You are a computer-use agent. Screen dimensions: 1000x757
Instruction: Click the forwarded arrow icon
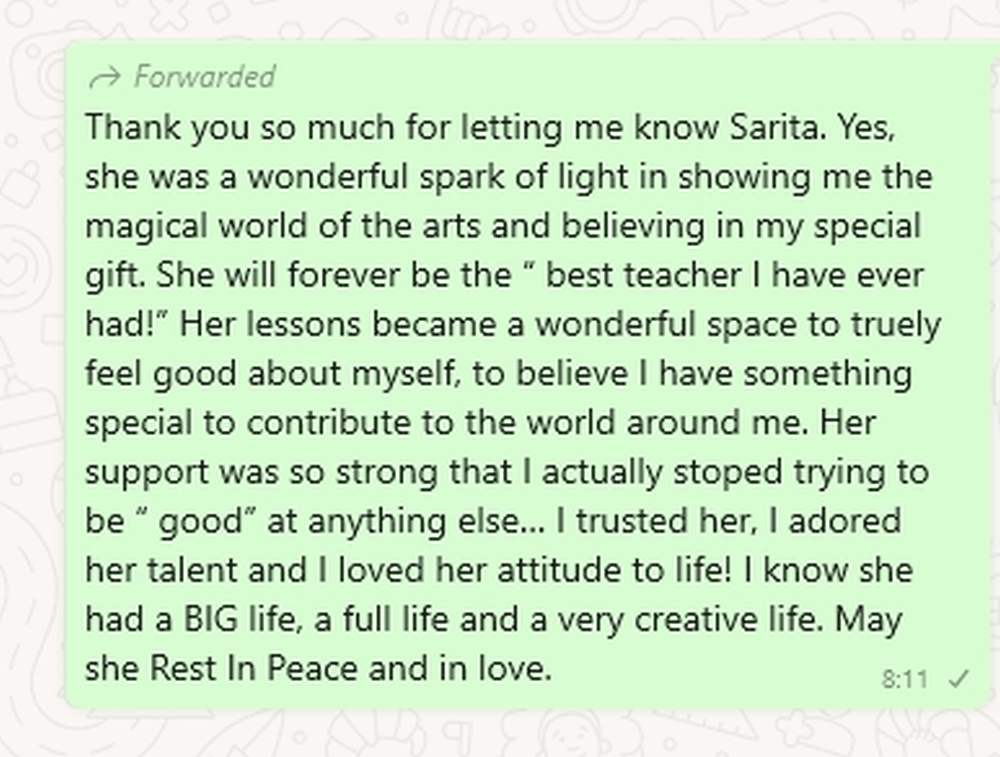pyautogui.click(x=105, y=78)
